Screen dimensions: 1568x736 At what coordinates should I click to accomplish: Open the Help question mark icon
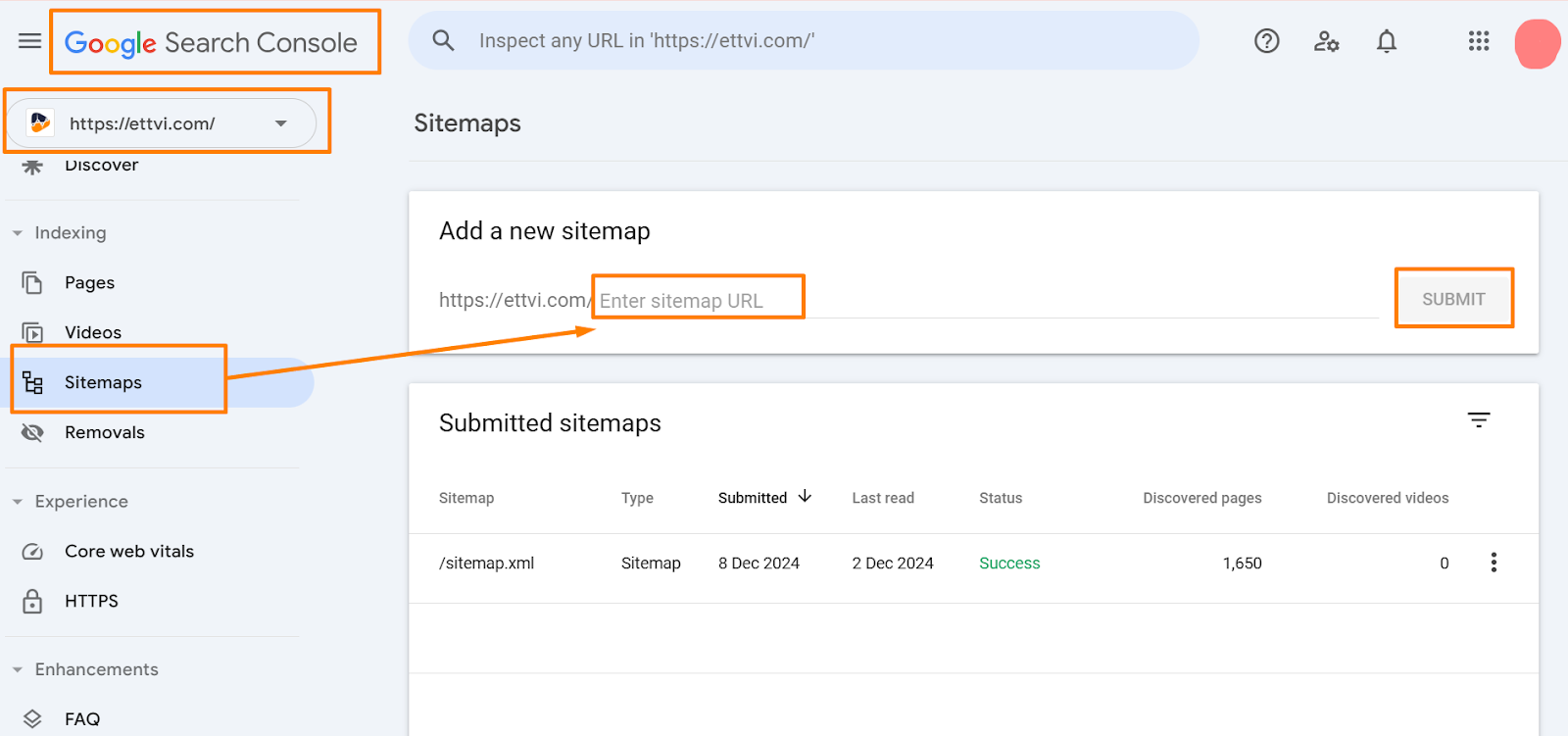pyautogui.click(x=1267, y=41)
